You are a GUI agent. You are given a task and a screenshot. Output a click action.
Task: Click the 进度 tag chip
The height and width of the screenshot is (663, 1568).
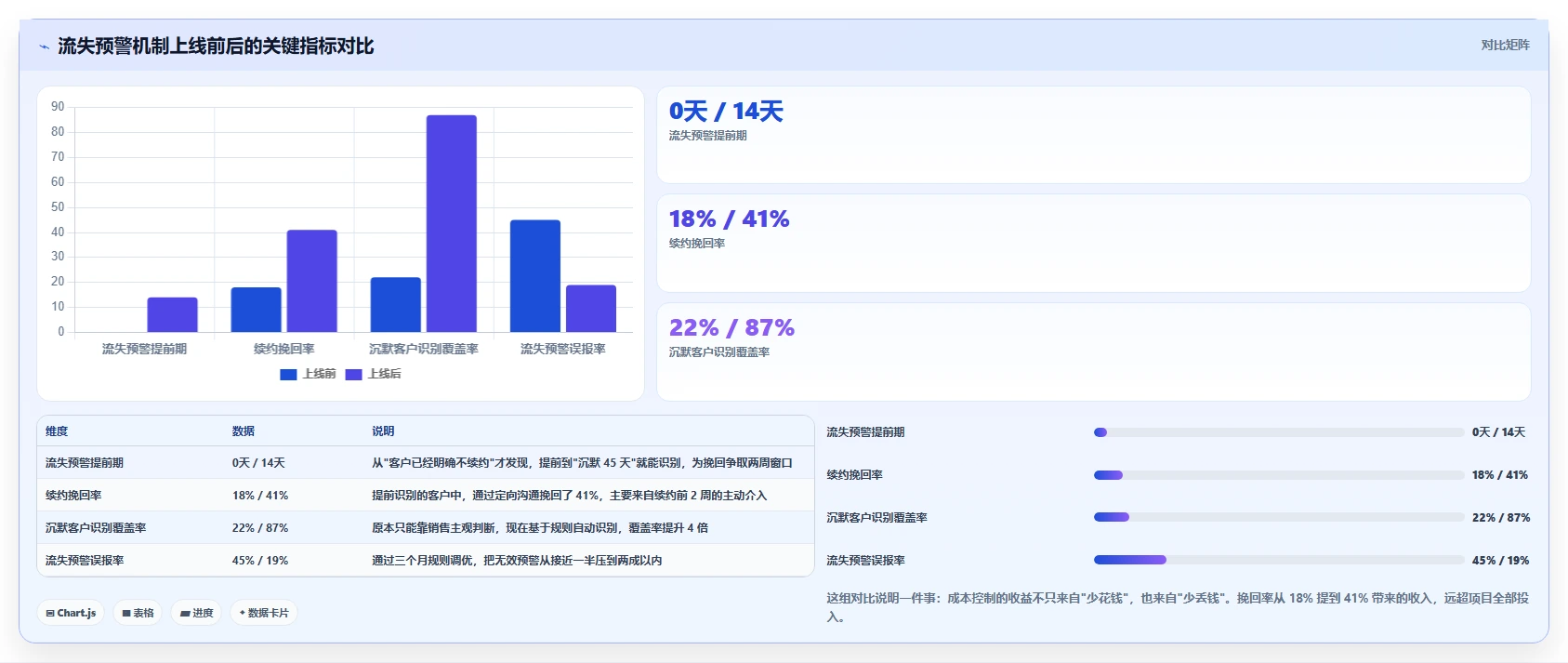pyautogui.click(x=197, y=613)
